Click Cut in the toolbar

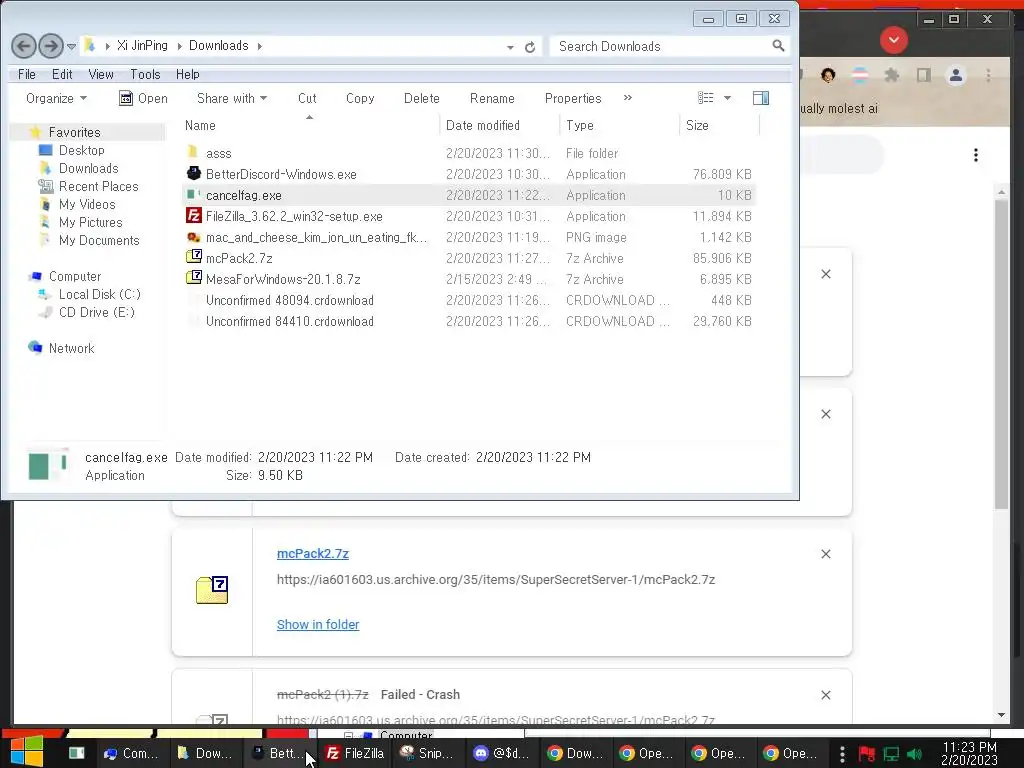[307, 99]
